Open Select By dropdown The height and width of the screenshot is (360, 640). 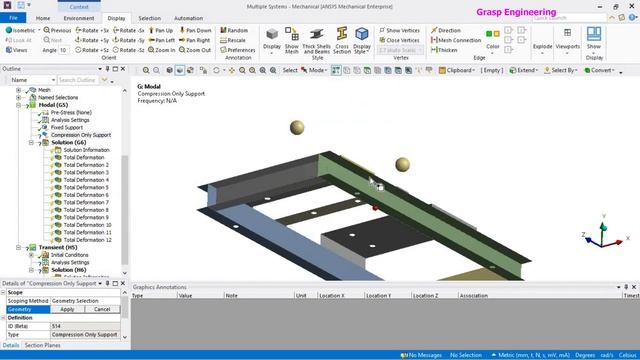click(x=560, y=70)
